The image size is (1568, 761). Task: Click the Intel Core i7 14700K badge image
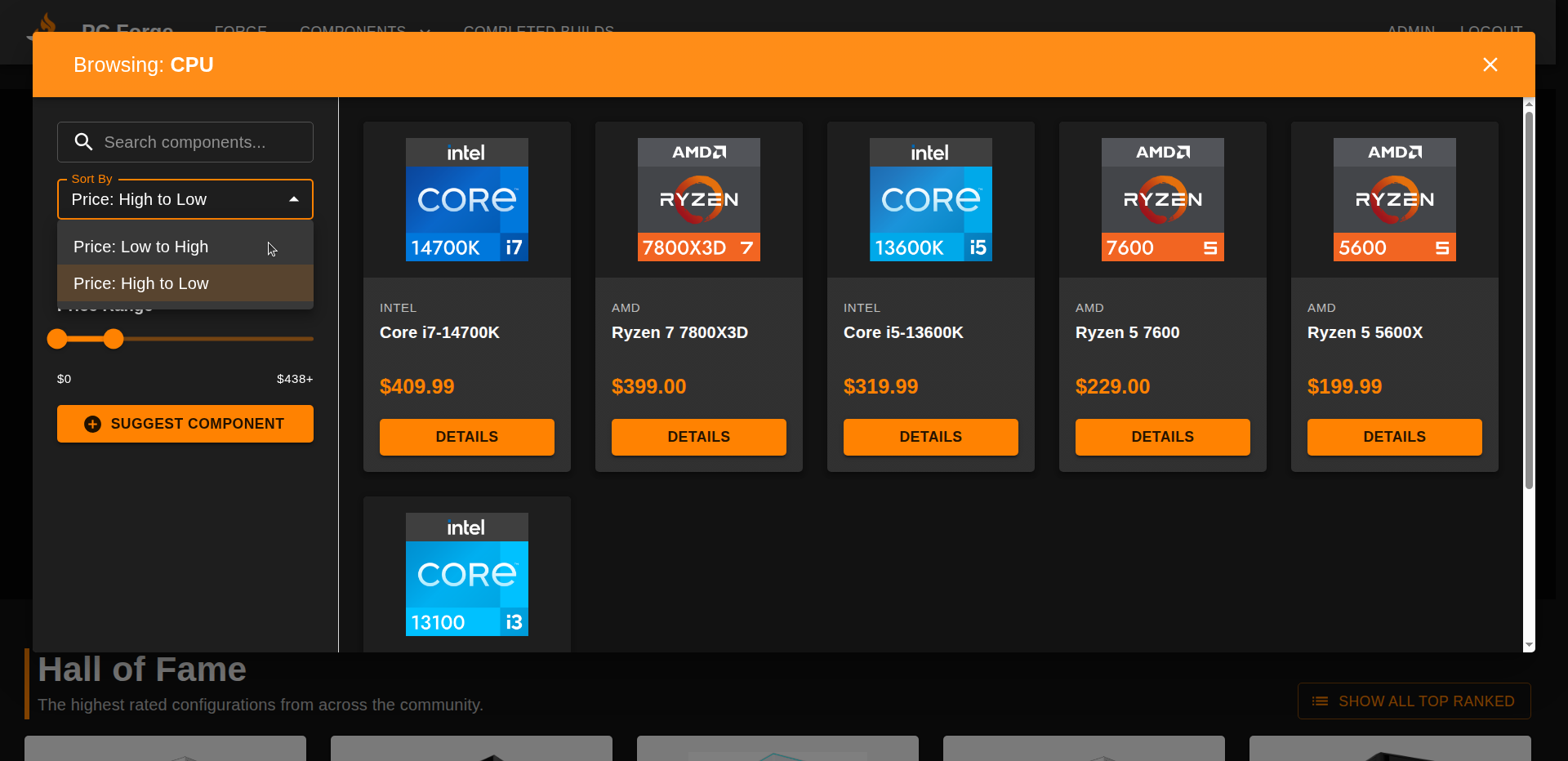pos(466,200)
